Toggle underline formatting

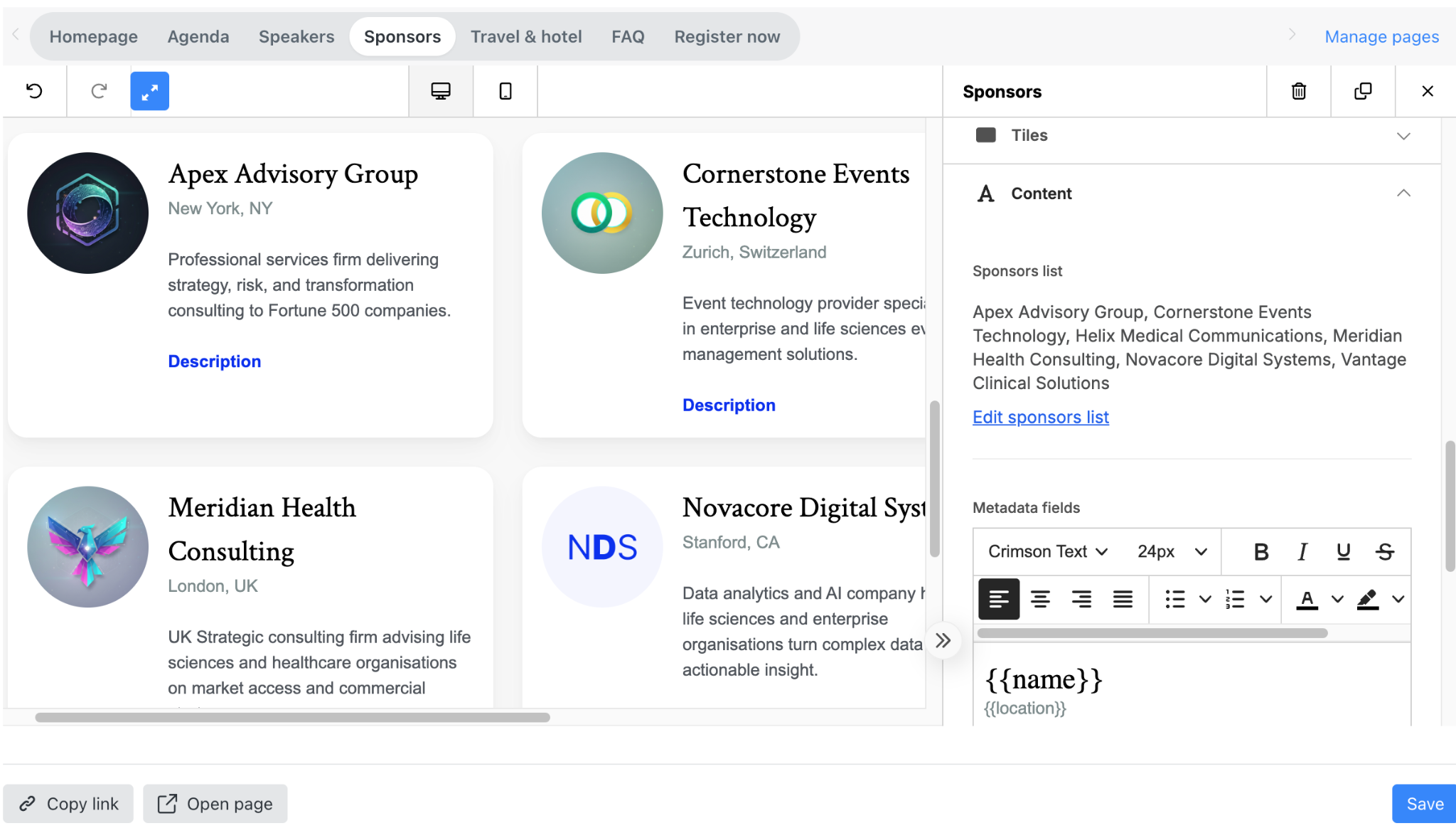click(1344, 551)
